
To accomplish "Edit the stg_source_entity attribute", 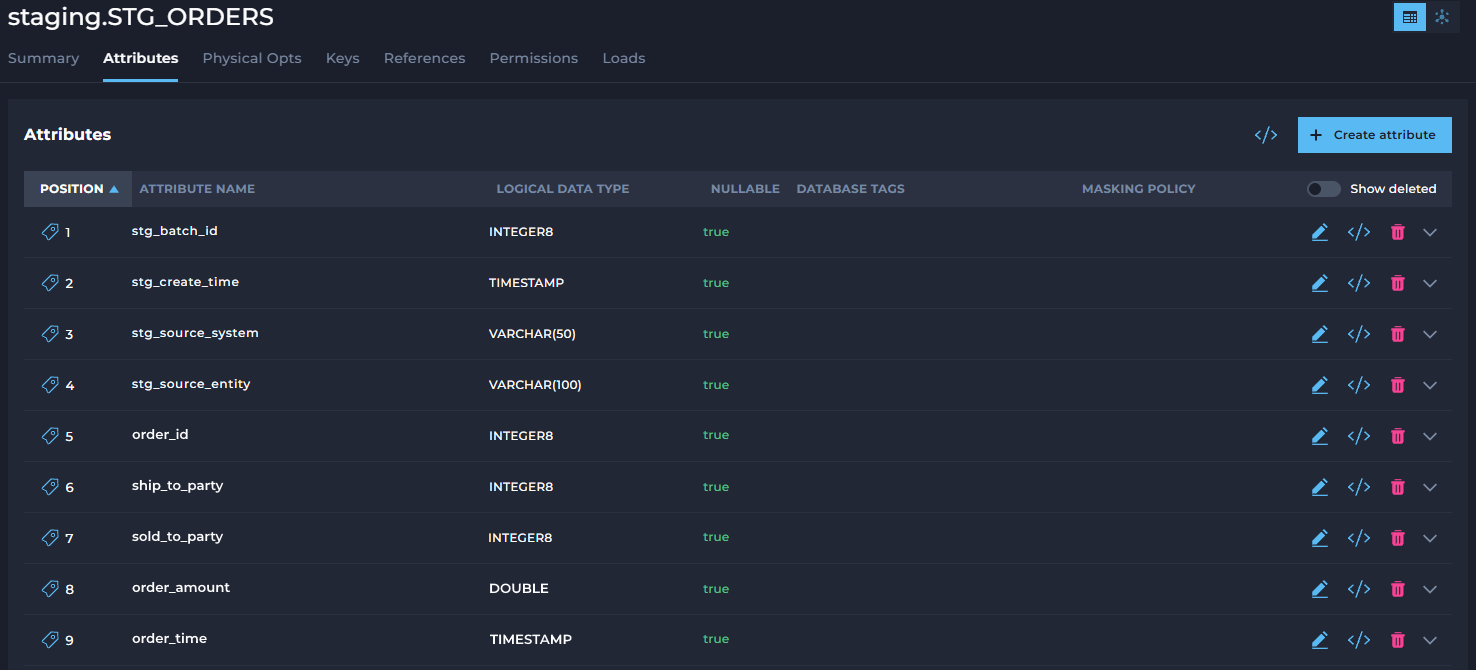I will coord(1320,385).
